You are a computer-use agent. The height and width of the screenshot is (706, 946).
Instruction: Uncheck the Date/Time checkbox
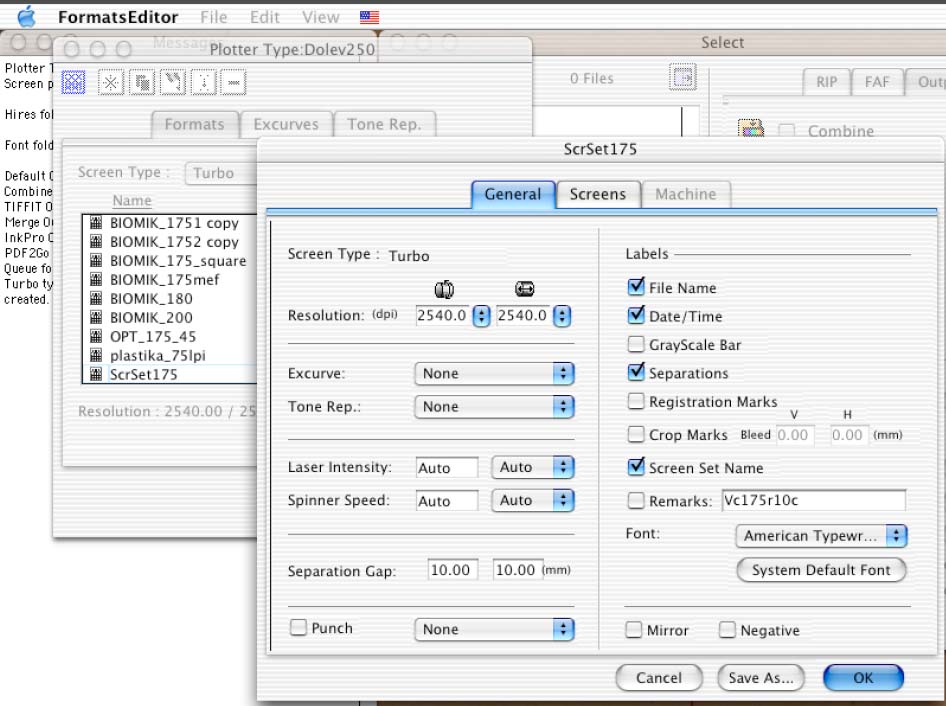click(x=636, y=315)
